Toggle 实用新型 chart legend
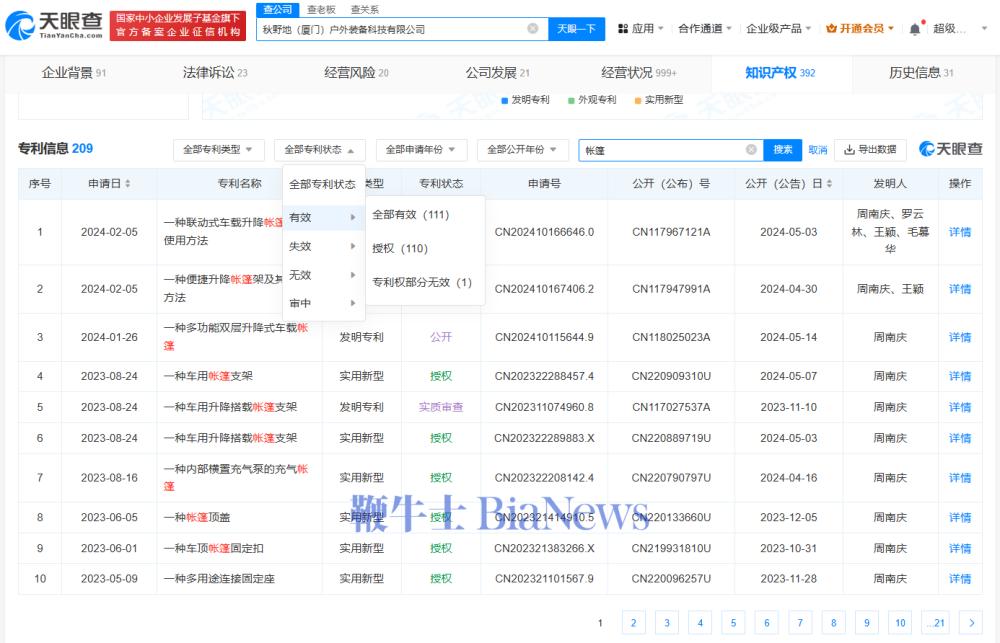 [659, 100]
